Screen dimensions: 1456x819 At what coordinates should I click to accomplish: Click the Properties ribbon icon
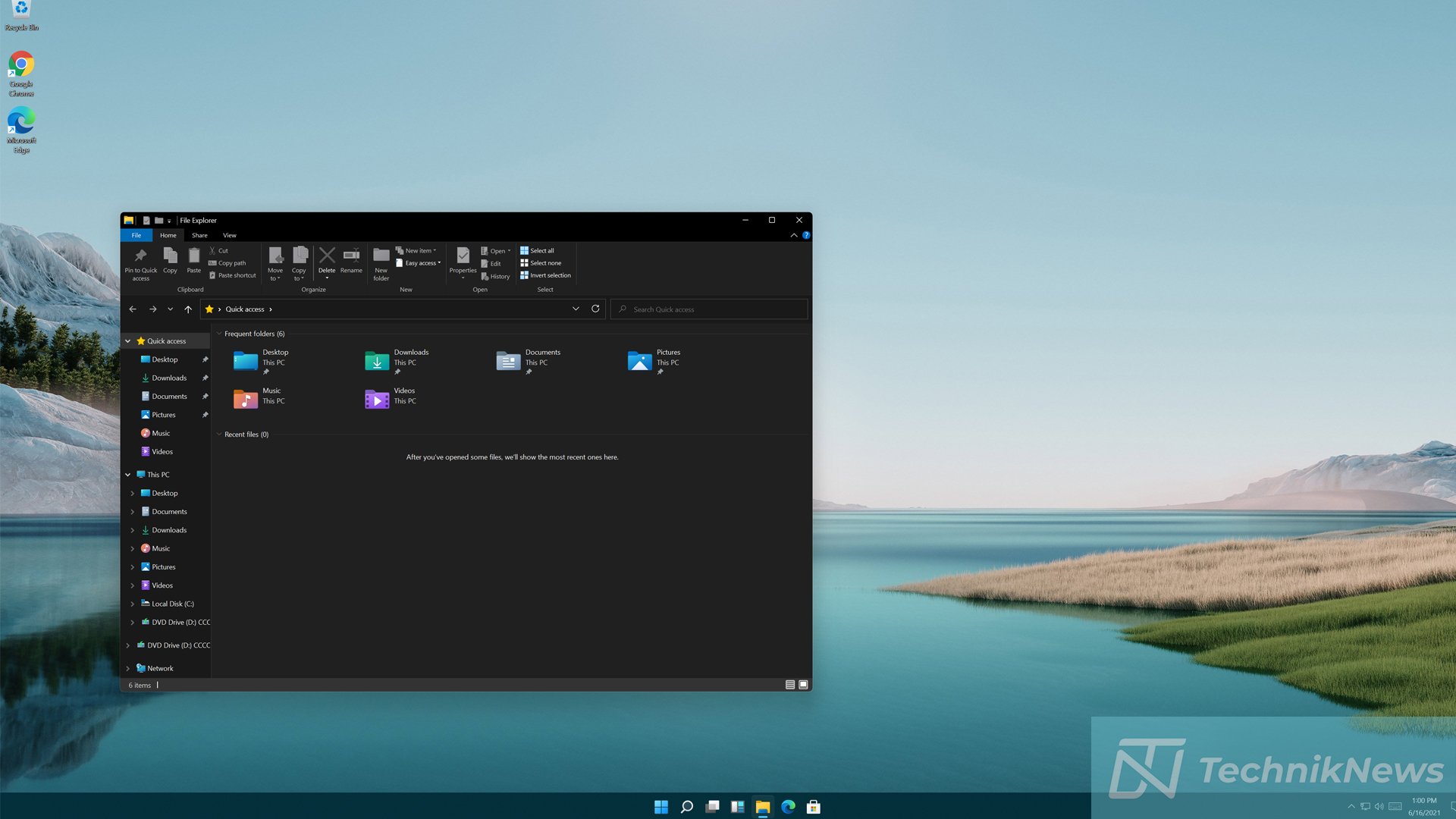(463, 255)
